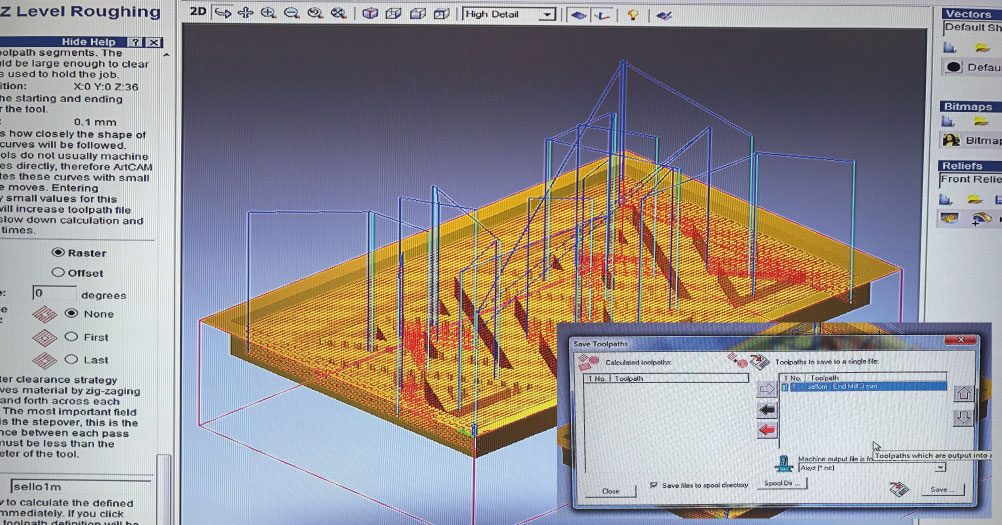Click the zoom to fit magnifier icon
The height and width of the screenshot is (525, 1002).
(338, 13)
